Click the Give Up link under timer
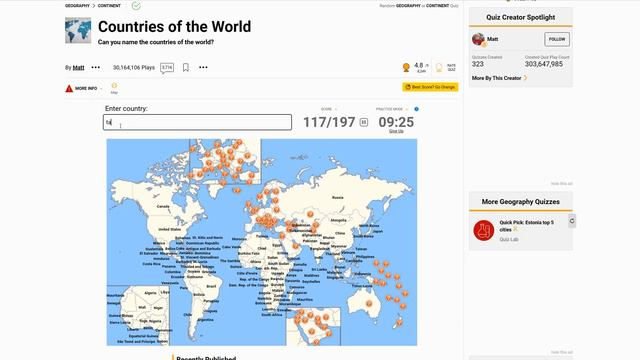 396,131
